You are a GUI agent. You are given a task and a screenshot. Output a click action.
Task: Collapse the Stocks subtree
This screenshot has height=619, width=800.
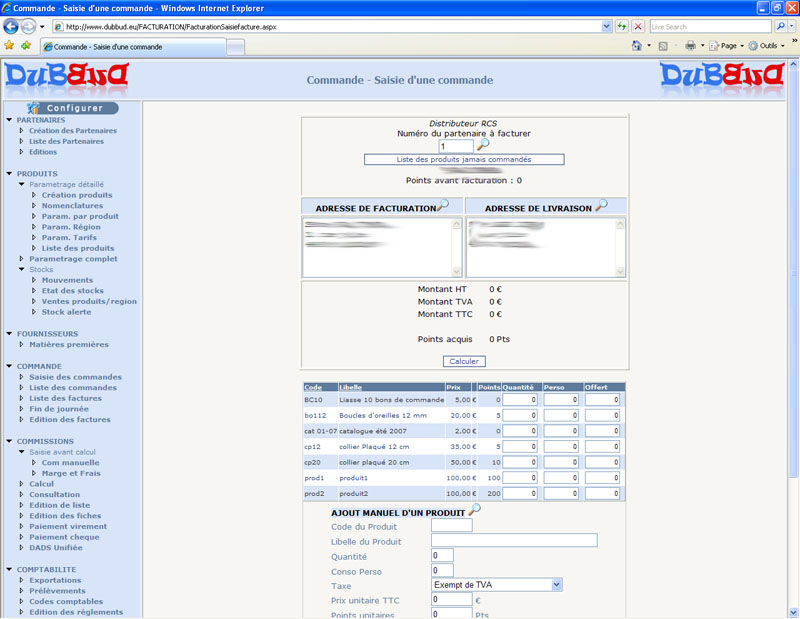pyautogui.click(x=21, y=269)
